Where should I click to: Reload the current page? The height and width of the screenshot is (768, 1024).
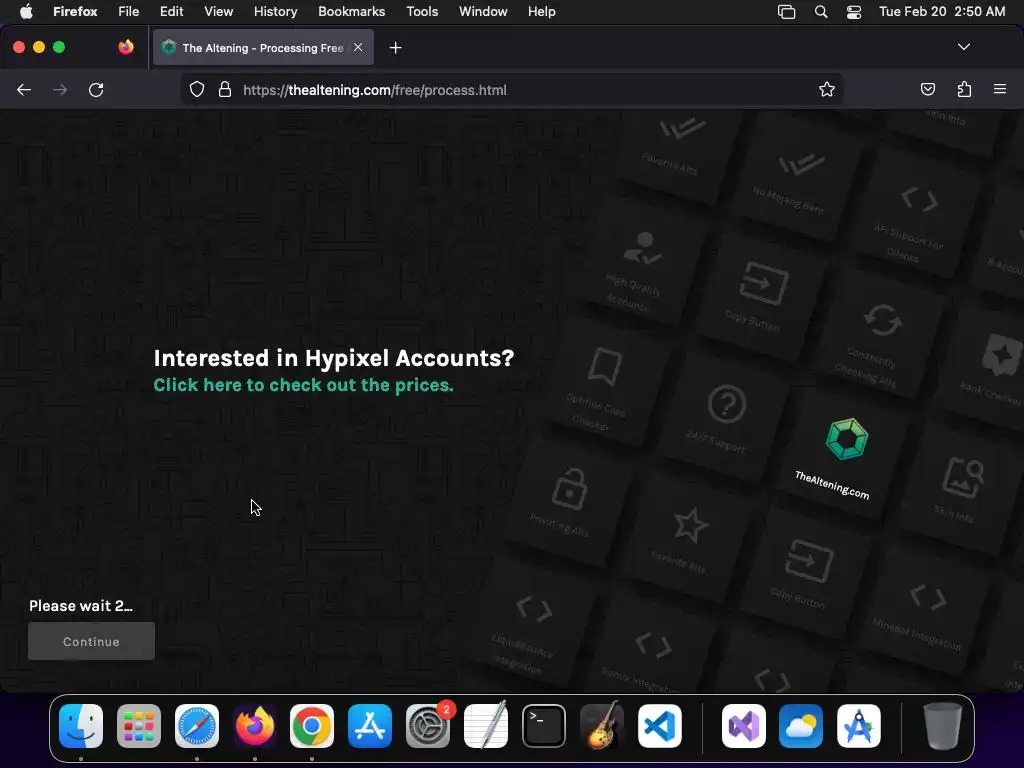[96, 89]
